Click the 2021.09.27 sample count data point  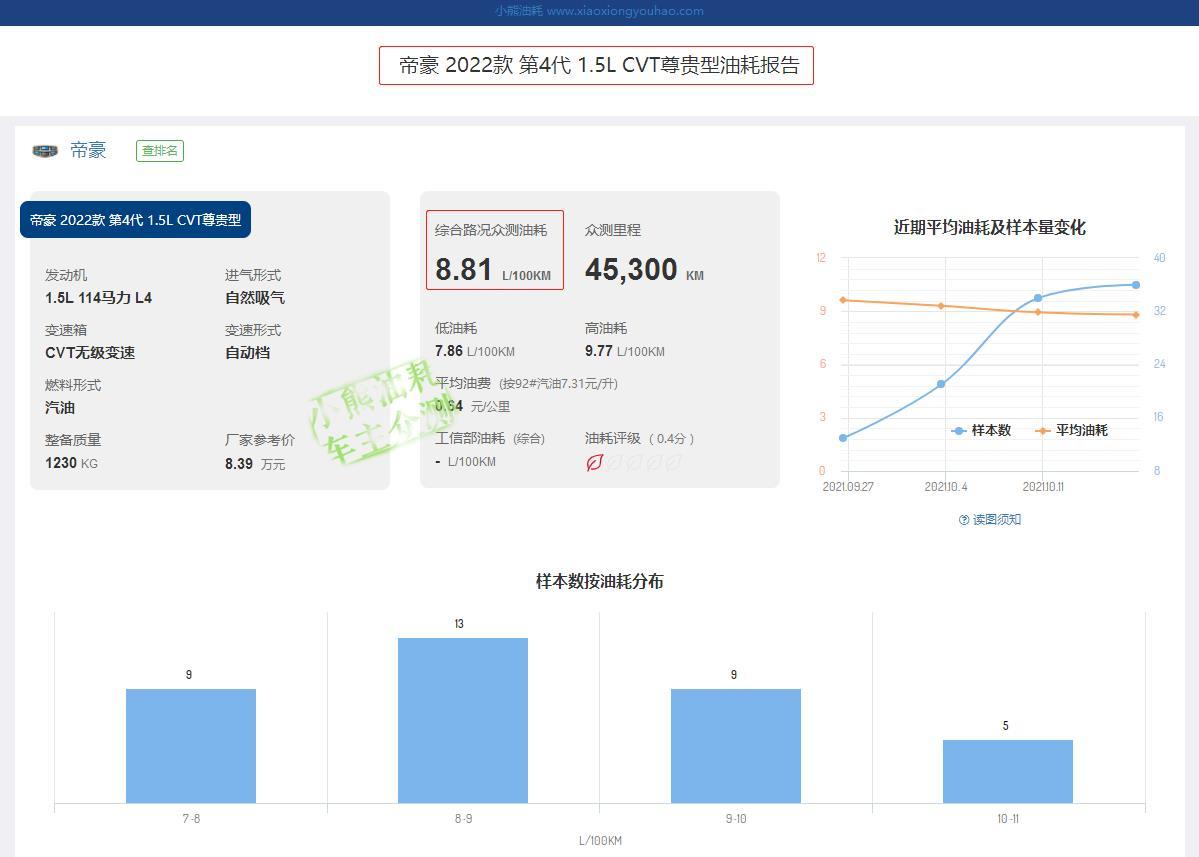click(843, 438)
